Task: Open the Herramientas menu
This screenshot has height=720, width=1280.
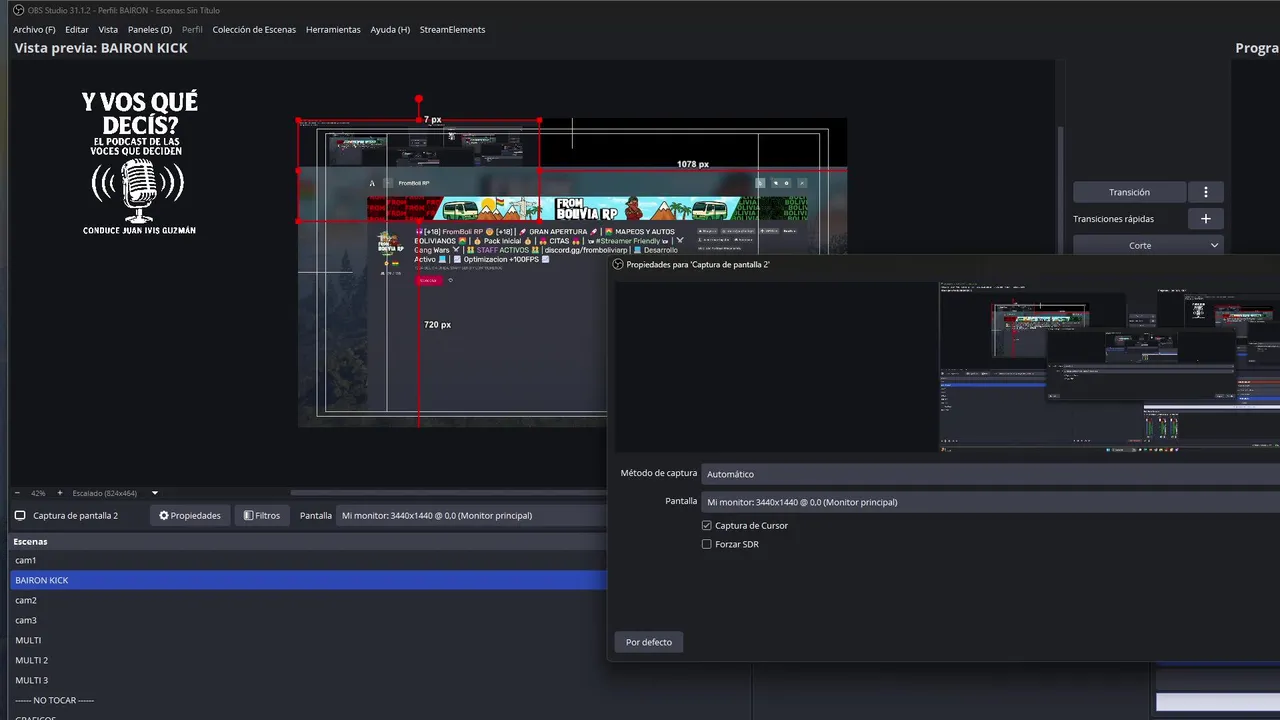Action: tap(333, 30)
